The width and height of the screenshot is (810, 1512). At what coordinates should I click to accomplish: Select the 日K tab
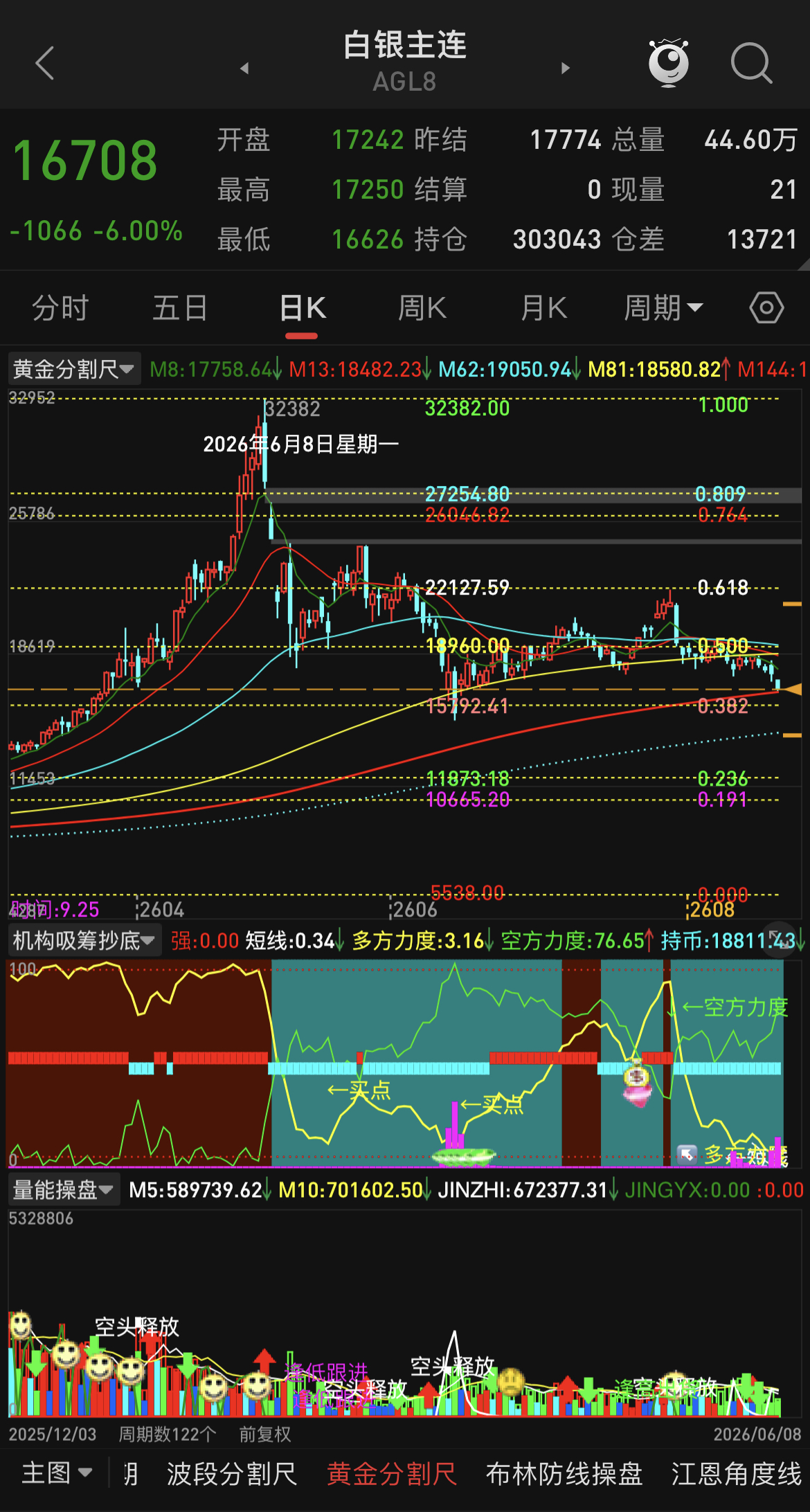click(x=302, y=308)
